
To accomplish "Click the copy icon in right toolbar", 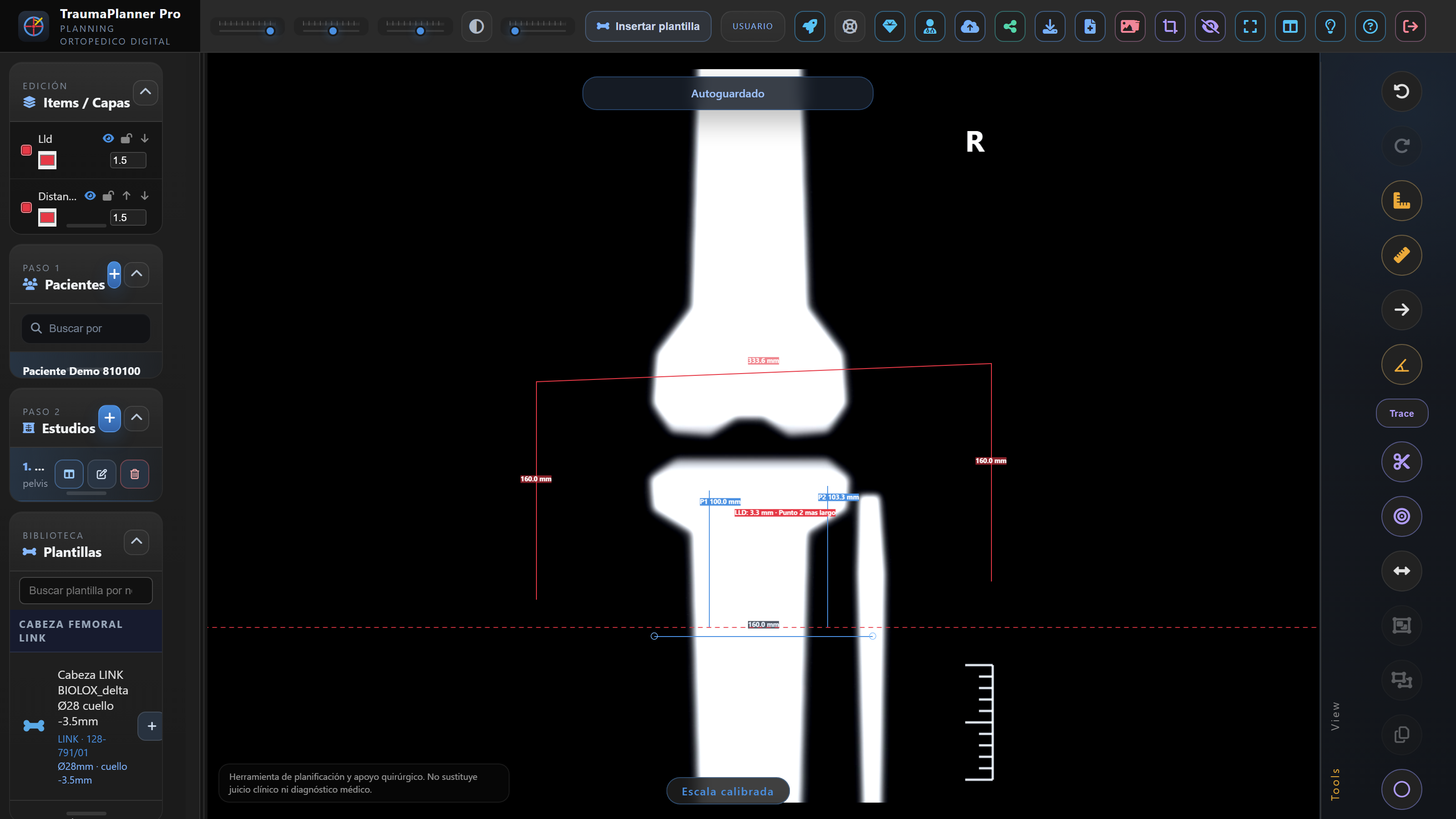I will (x=1402, y=735).
